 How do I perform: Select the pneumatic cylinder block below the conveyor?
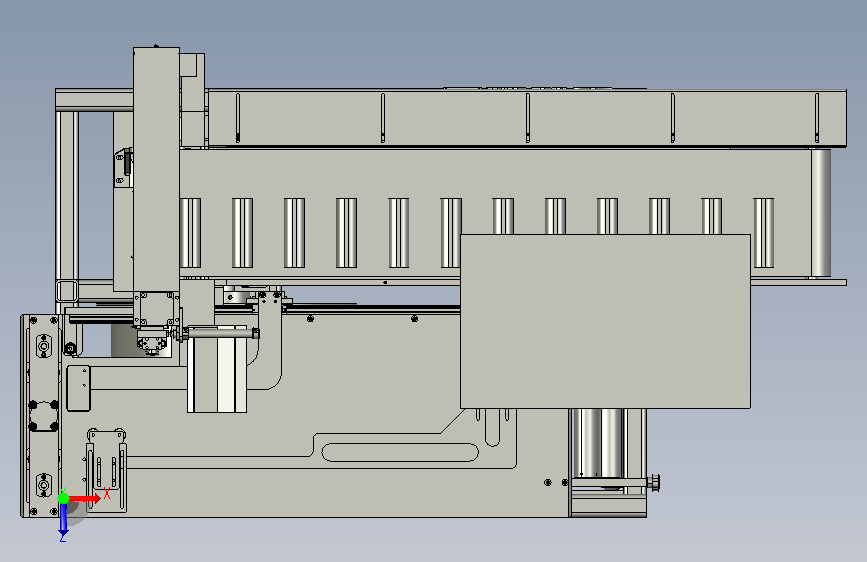point(217,370)
